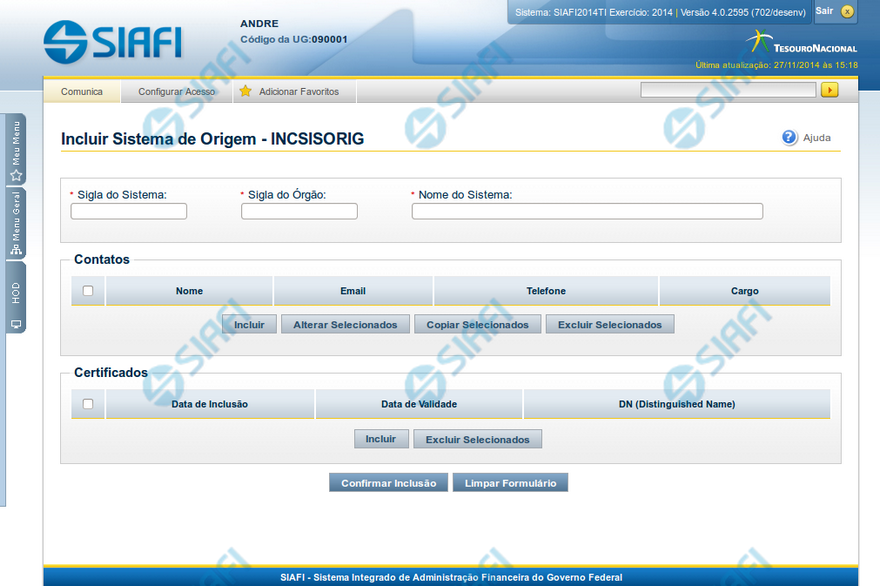This screenshot has height=586, width=880.
Task: Click the yellow arrow search go button
Action: [x=829, y=90]
